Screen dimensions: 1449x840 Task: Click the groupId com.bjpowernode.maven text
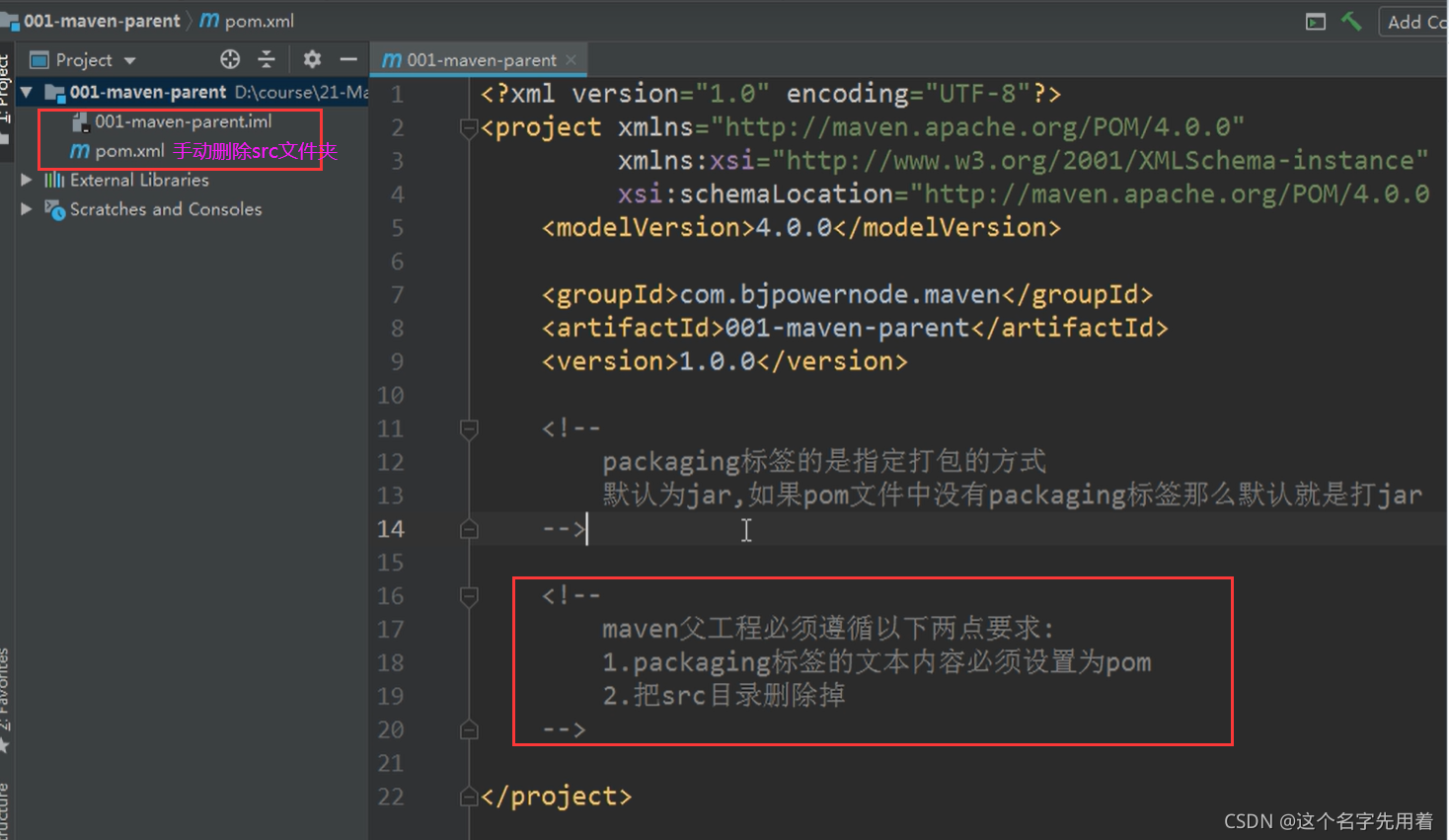[x=840, y=294]
